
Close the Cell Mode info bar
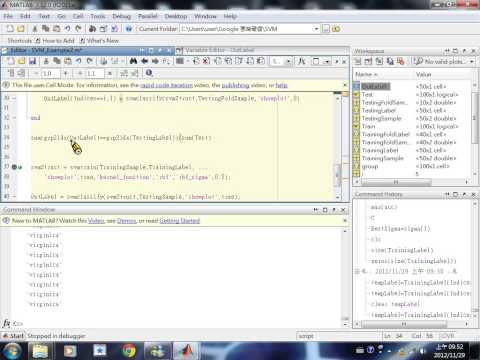tap(345, 85)
